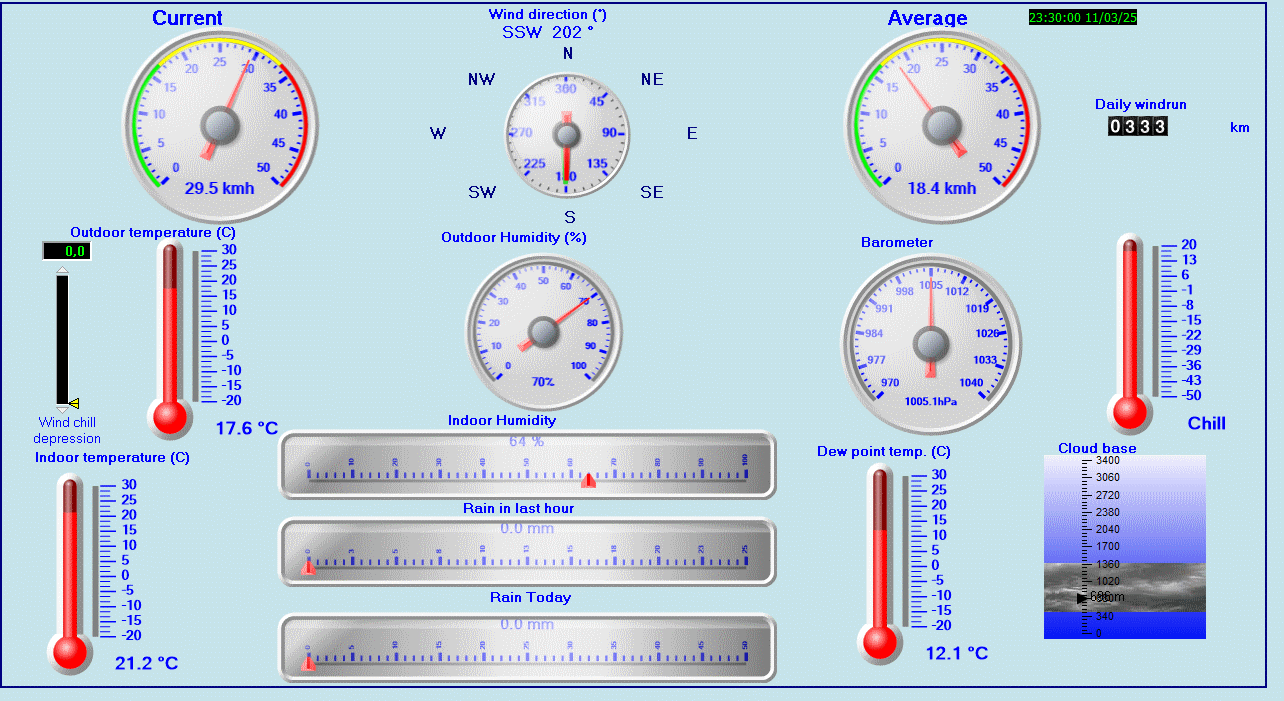This screenshot has height=701, width=1284.
Task: Click the SSW 202° wind direction readout
Action: click(547, 32)
